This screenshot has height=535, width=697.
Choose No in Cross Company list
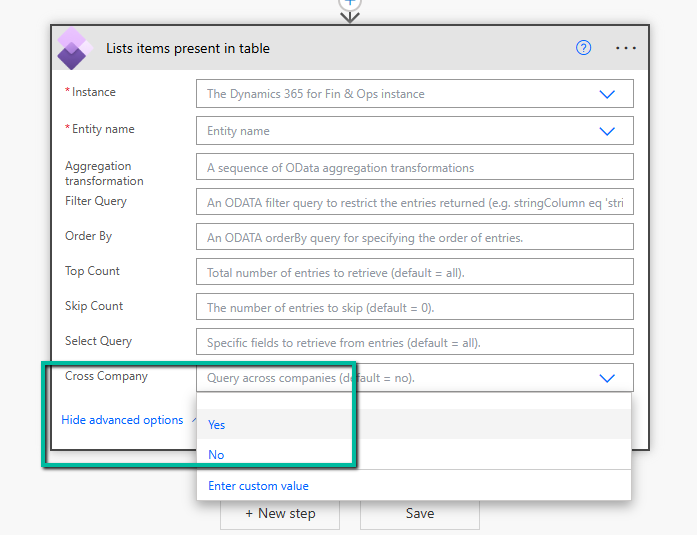[x=414, y=455]
